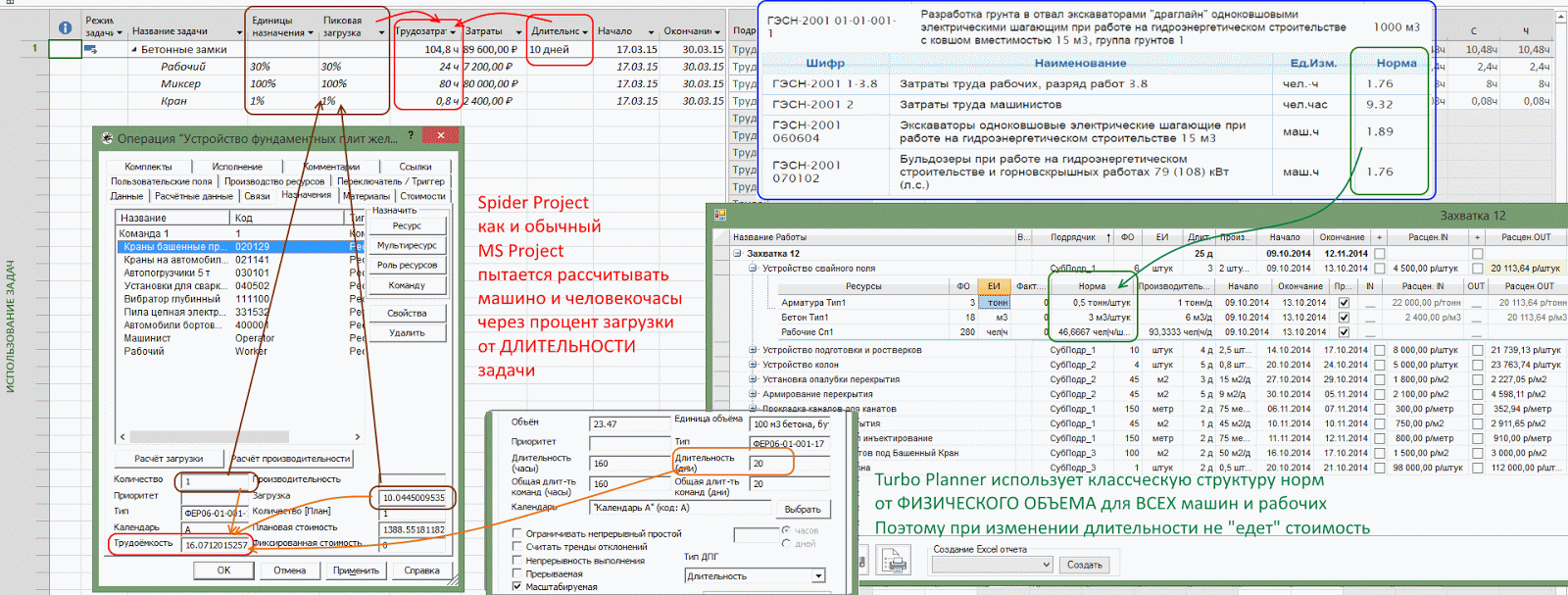The width and height of the screenshot is (1568, 595).
Task: Select the часов radio button
Action: pyautogui.click(x=786, y=530)
